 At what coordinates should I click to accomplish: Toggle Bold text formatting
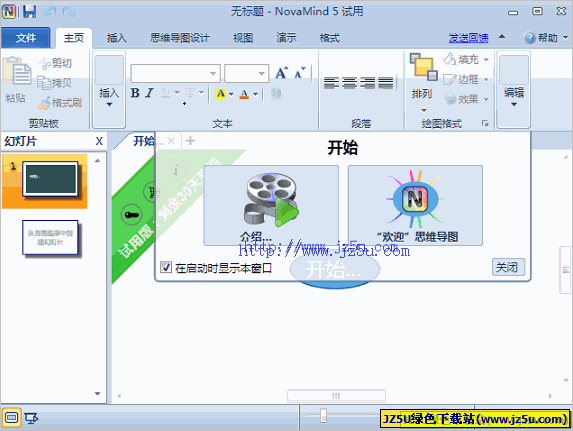pyautogui.click(x=135, y=93)
